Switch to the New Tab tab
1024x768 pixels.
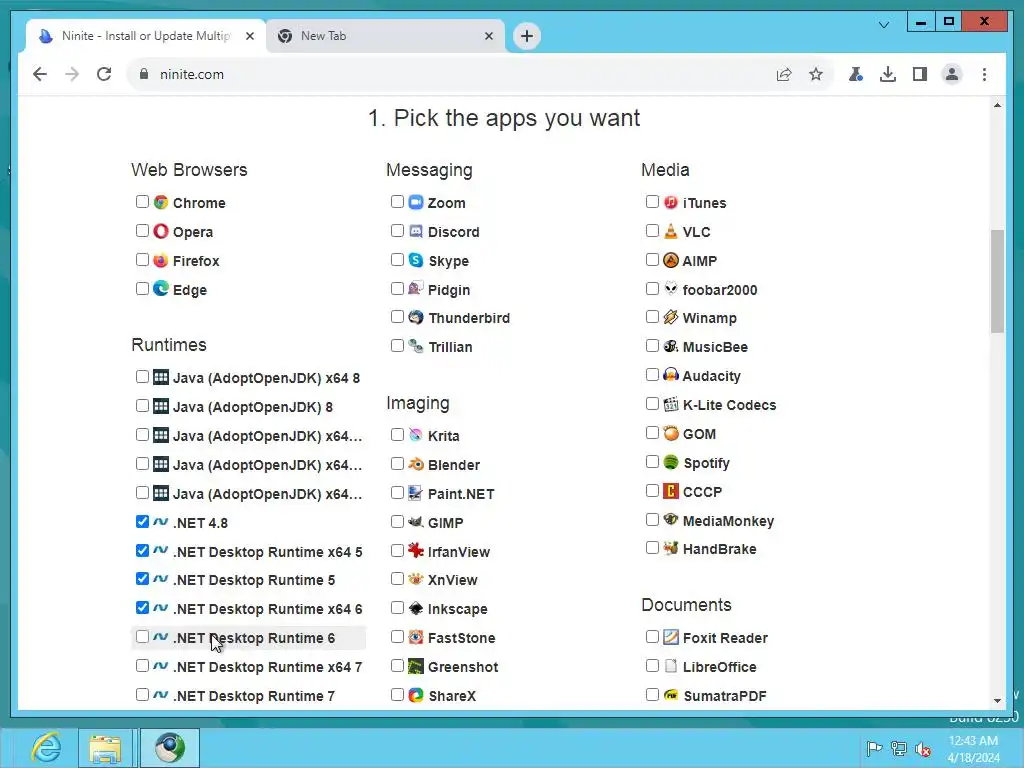(385, 36)
